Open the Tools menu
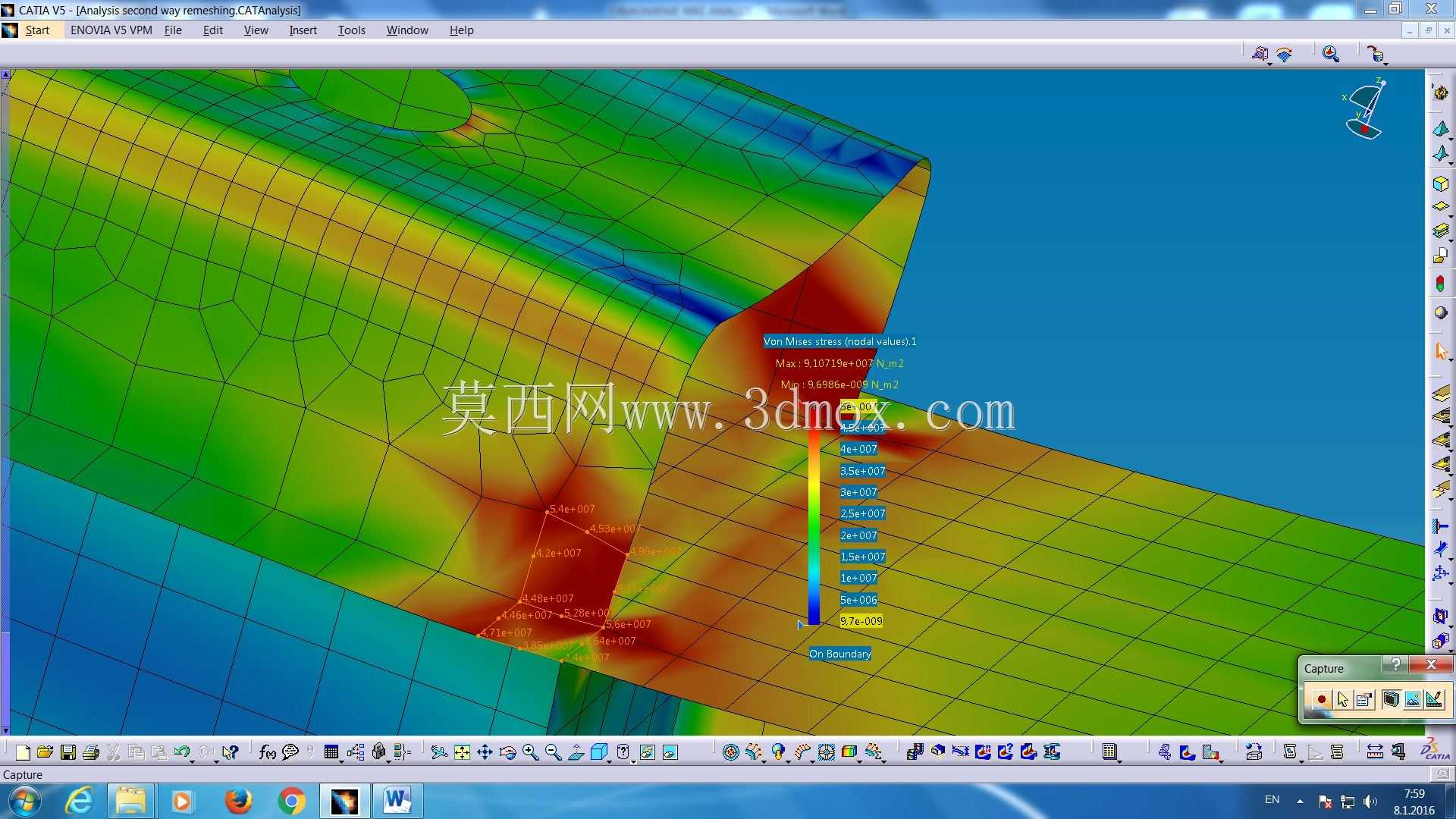Screen dimensions: 1456x819 coord(351,30)
